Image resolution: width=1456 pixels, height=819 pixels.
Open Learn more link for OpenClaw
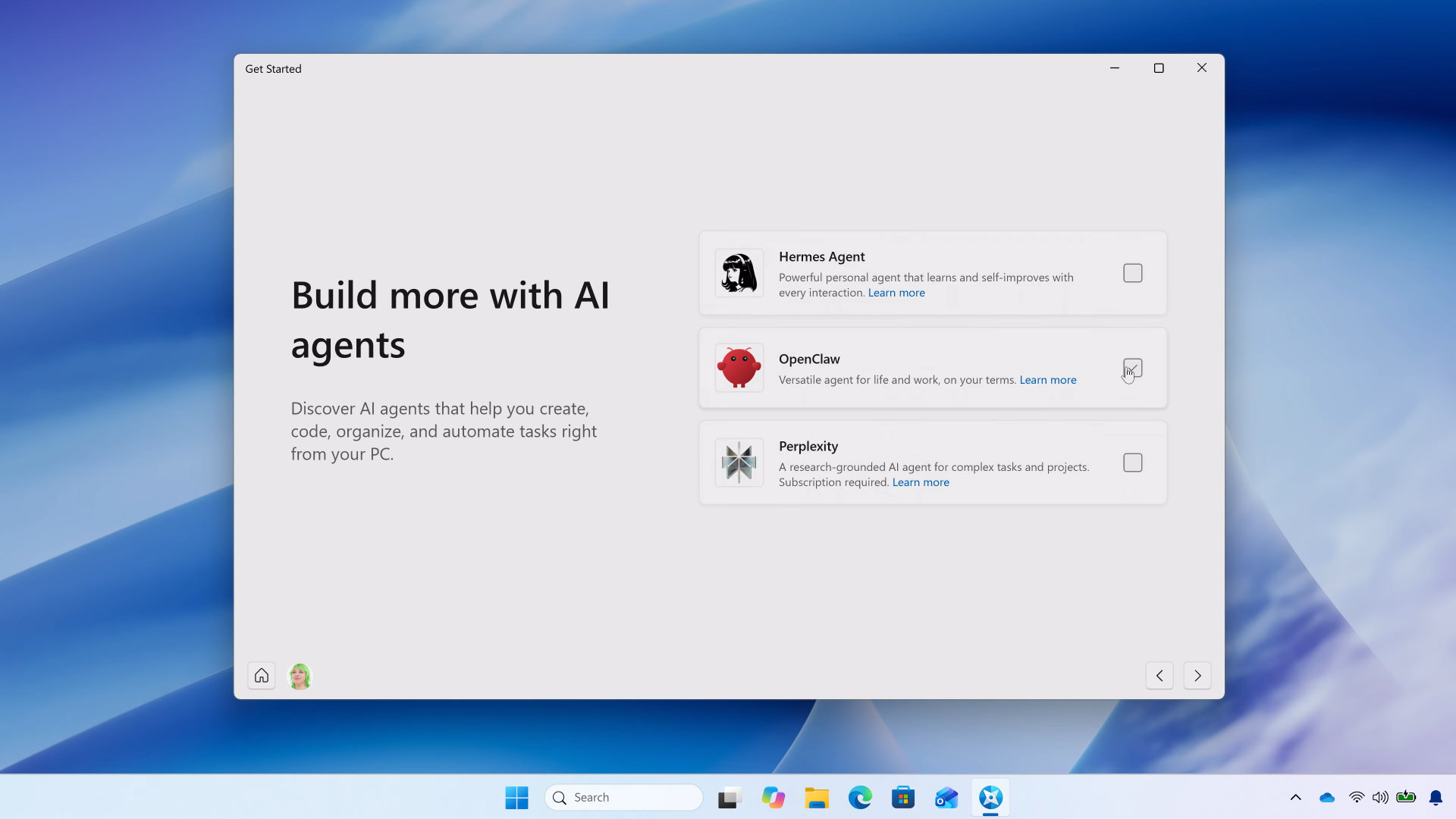point(1048,380)
